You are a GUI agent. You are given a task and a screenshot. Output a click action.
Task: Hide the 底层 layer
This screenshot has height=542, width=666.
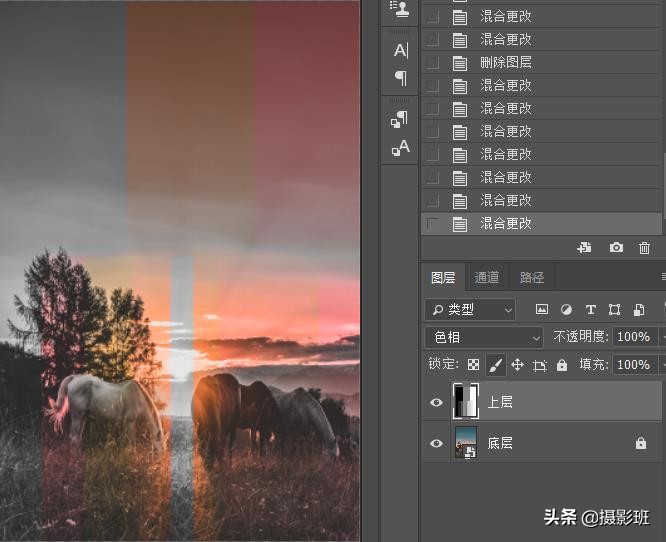(x=436, y=443)
